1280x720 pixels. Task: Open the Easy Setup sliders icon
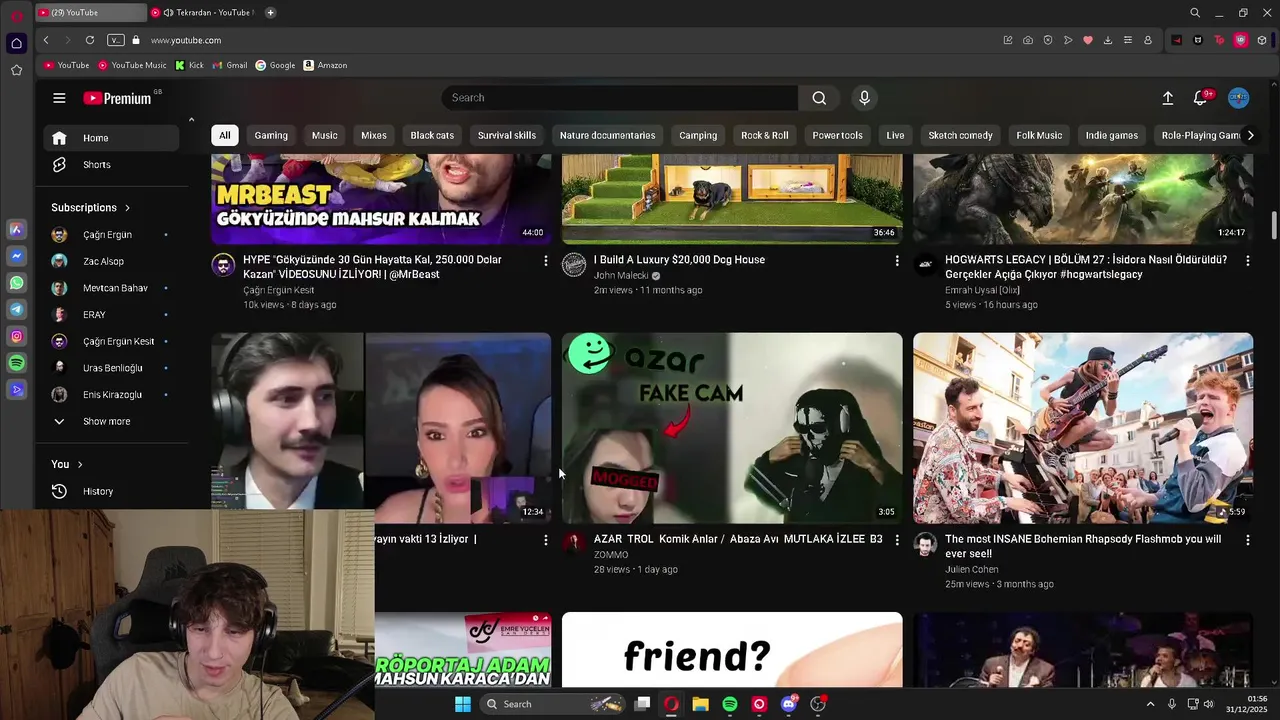[x=1128, y=40]
